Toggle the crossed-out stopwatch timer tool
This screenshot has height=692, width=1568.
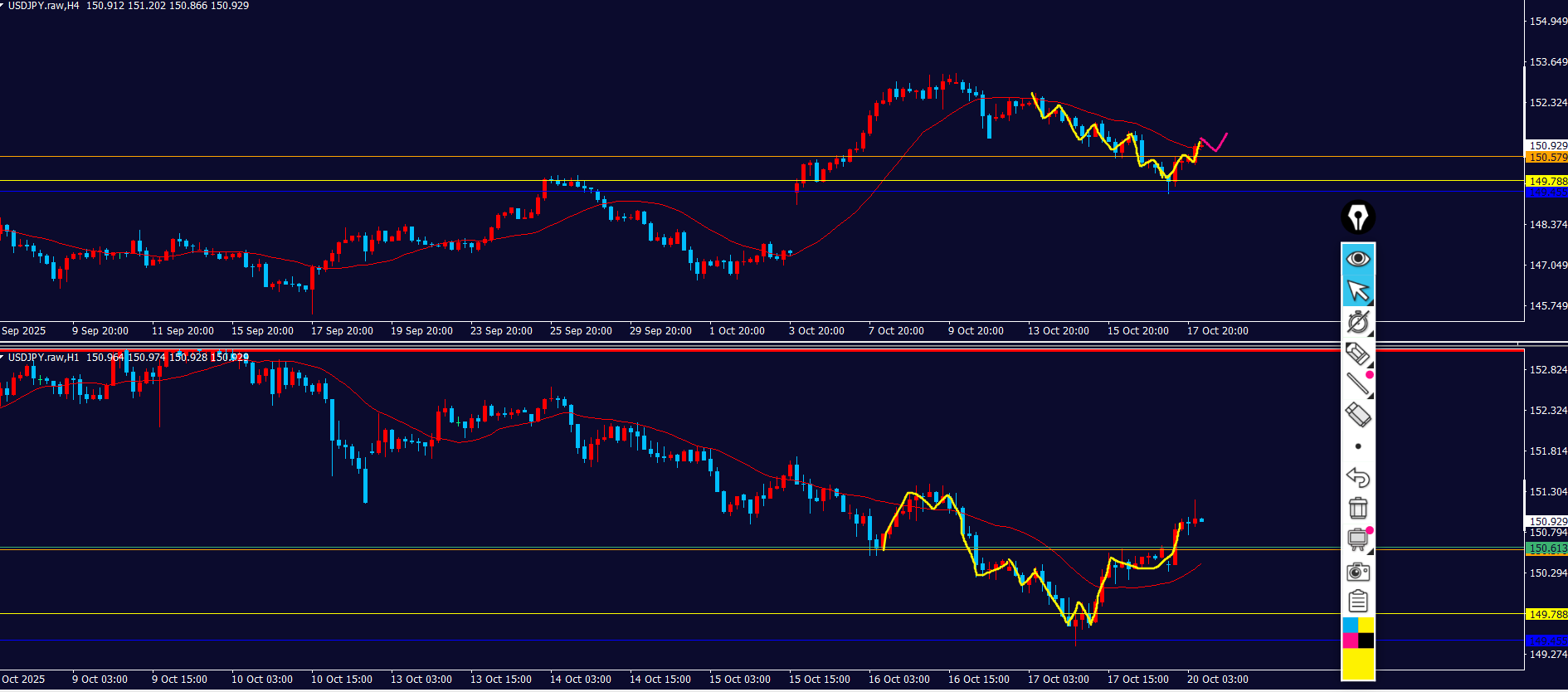point(1358,322)
